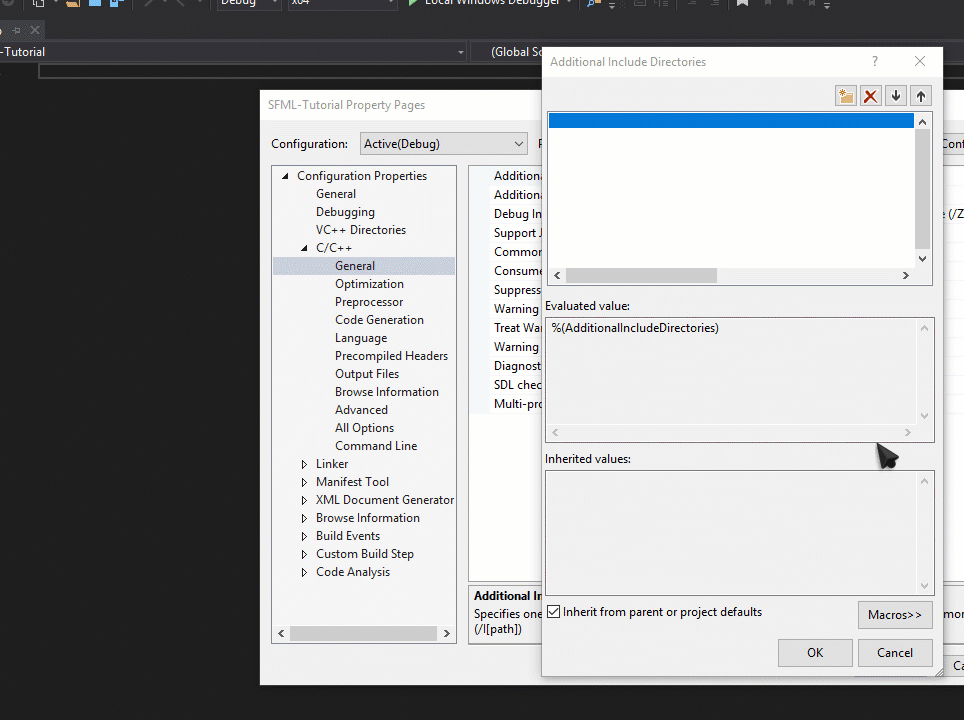The width and height of the screenshot is (964, 720).
Task: Open the Configuration Active(Debug) dropdown
Action: click(x=443, y=144)
